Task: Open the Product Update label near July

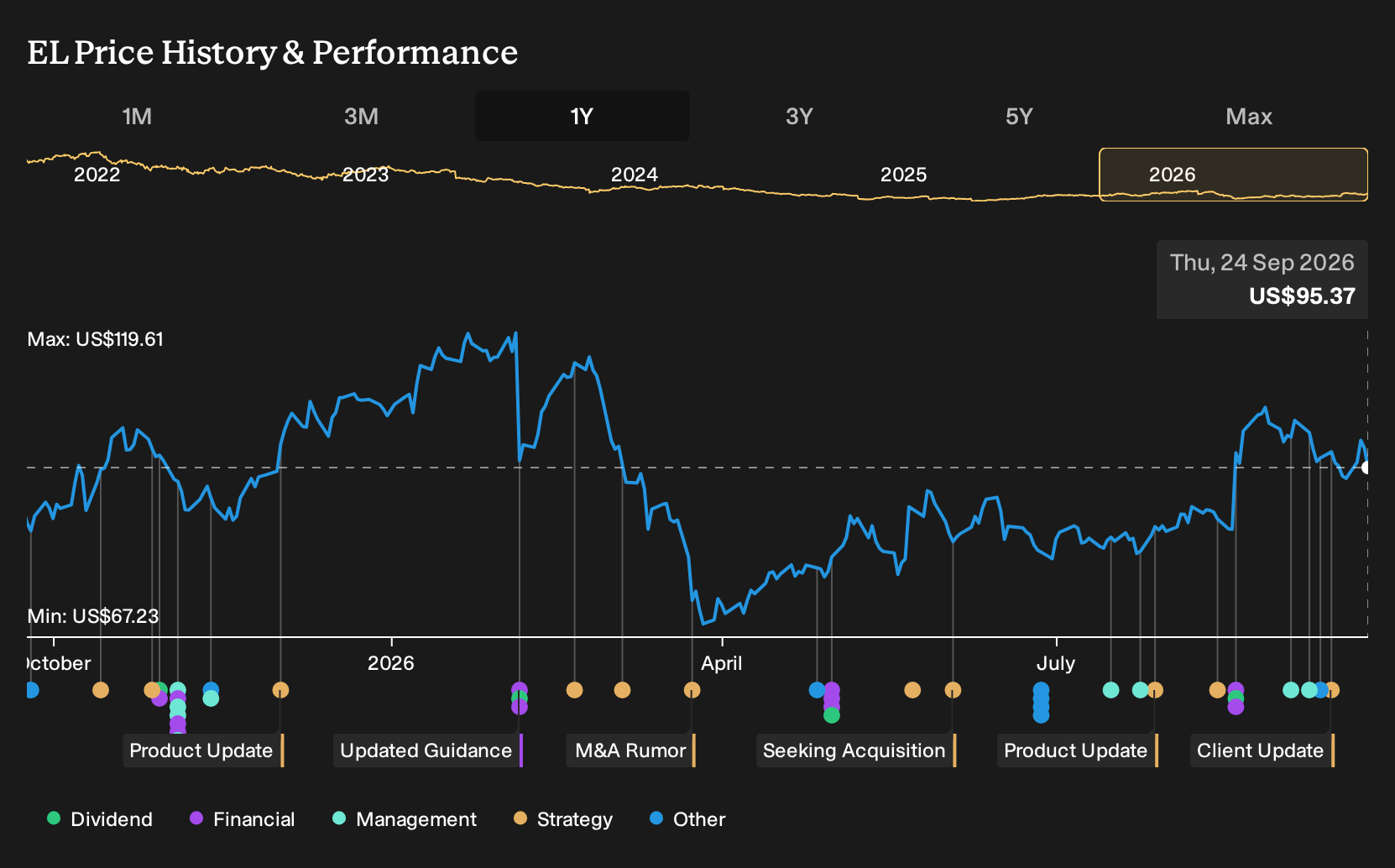Action: tap(1078, 750)
